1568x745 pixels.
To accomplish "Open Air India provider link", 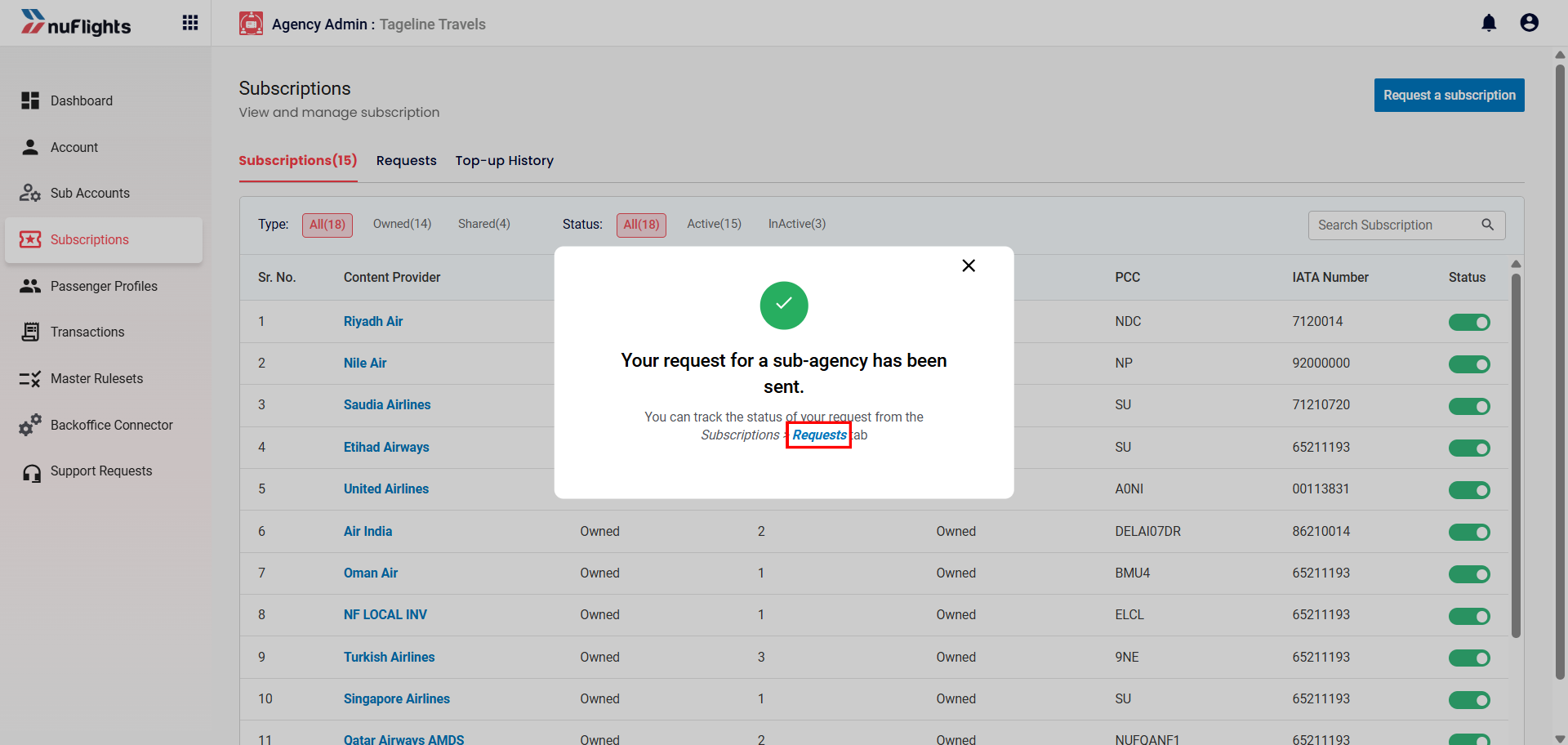I will [367, 531].
